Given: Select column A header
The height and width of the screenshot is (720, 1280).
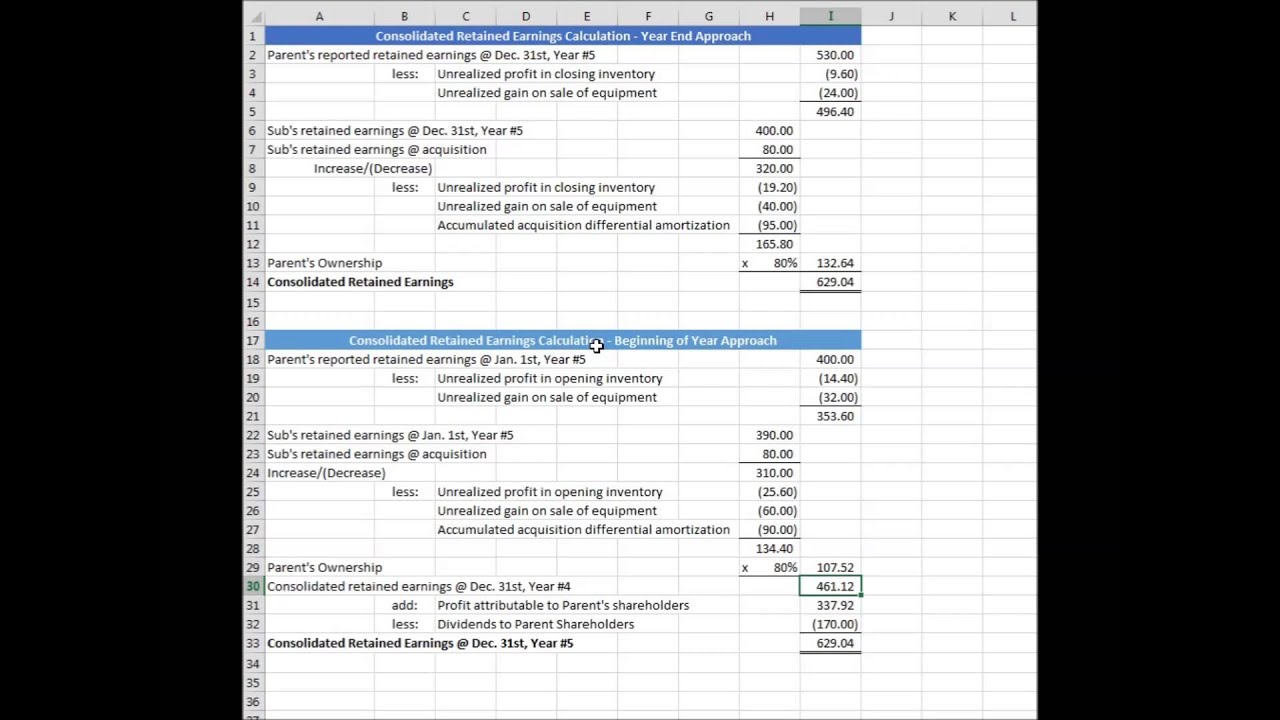Looking at the screenshot, I should pyautogui.click(x=319, y=16).
